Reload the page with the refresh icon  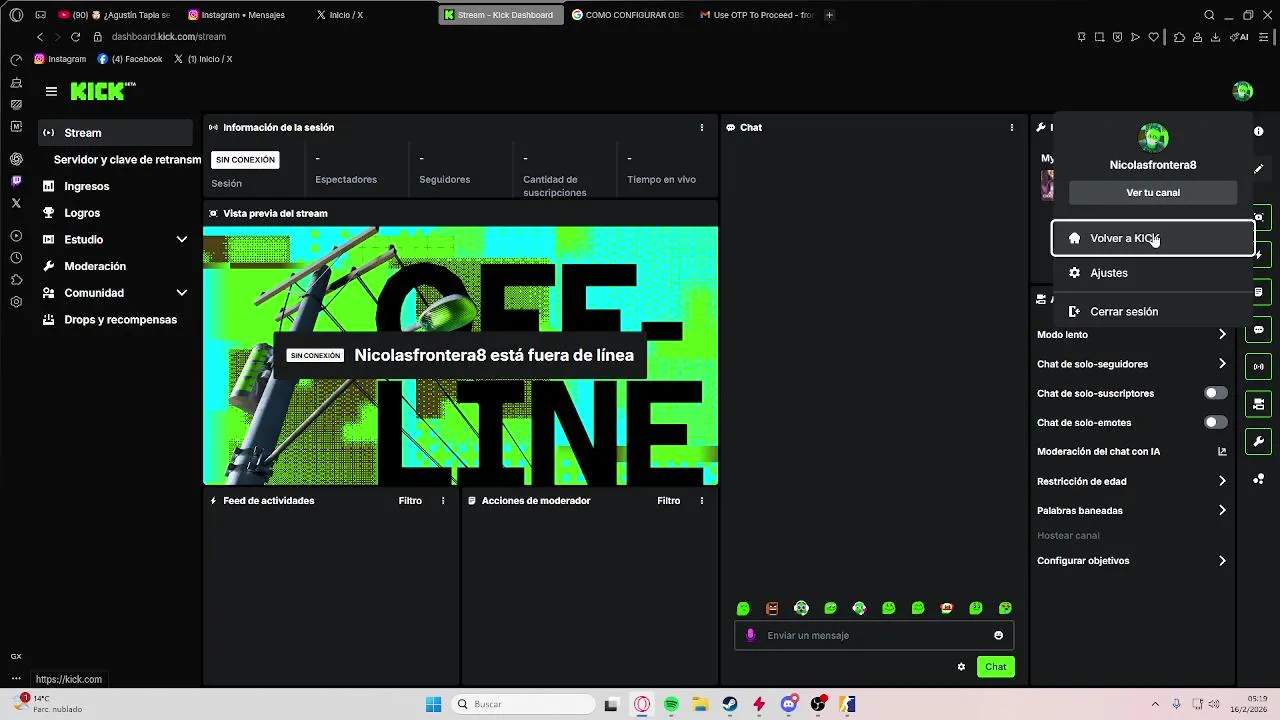(x=75, y=37)
